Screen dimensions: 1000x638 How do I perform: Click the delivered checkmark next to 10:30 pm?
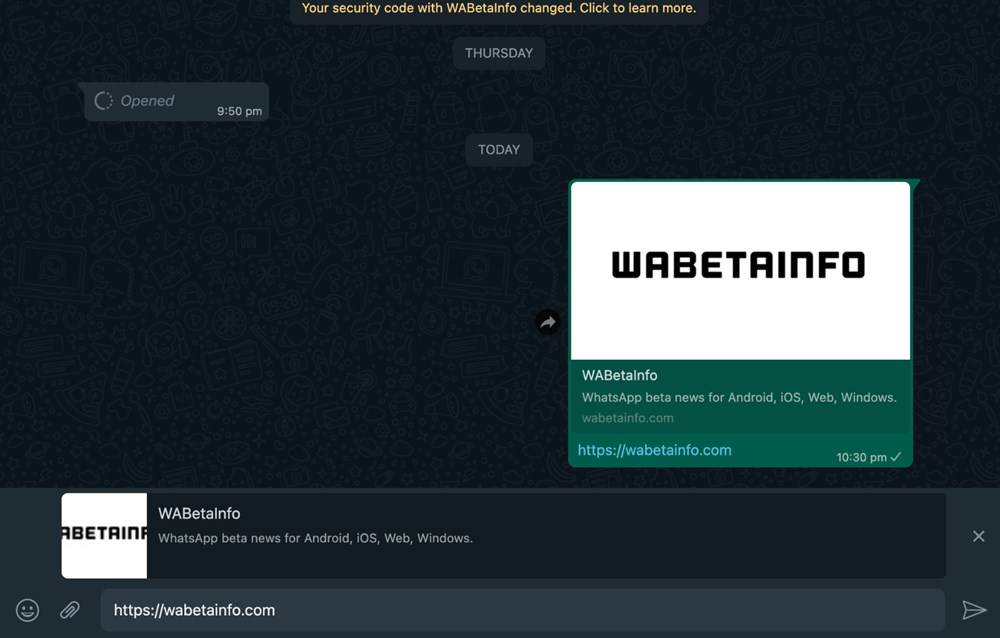pyautogui.click(x=896, y=456)
